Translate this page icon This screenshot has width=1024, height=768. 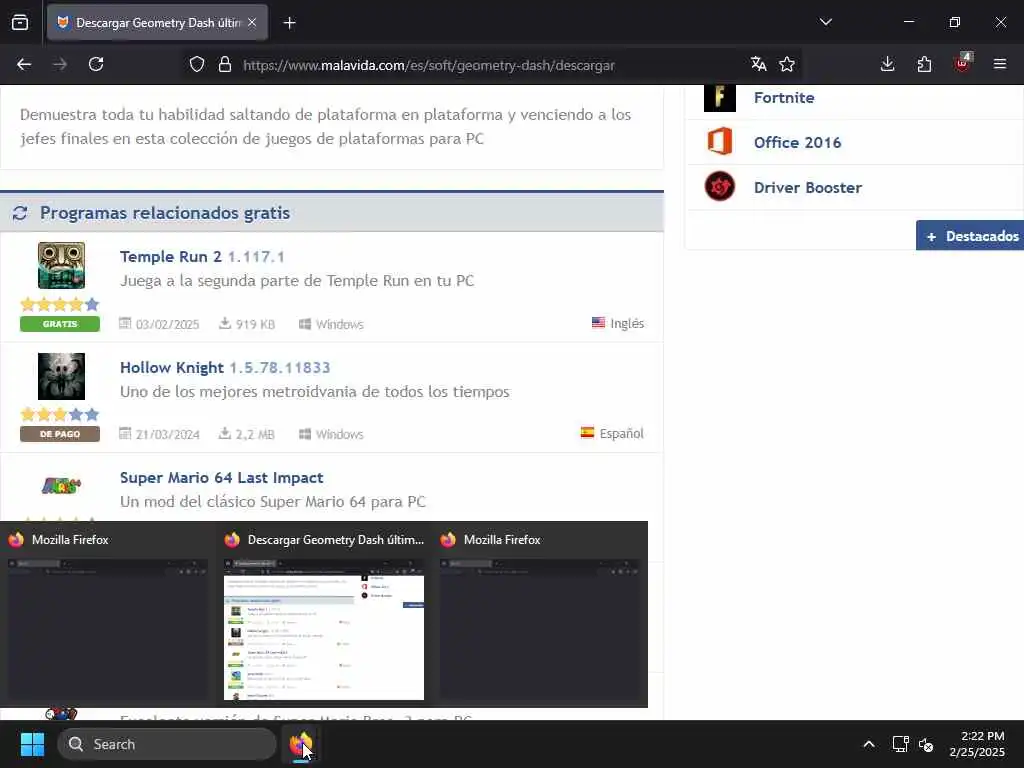(758, 64)
